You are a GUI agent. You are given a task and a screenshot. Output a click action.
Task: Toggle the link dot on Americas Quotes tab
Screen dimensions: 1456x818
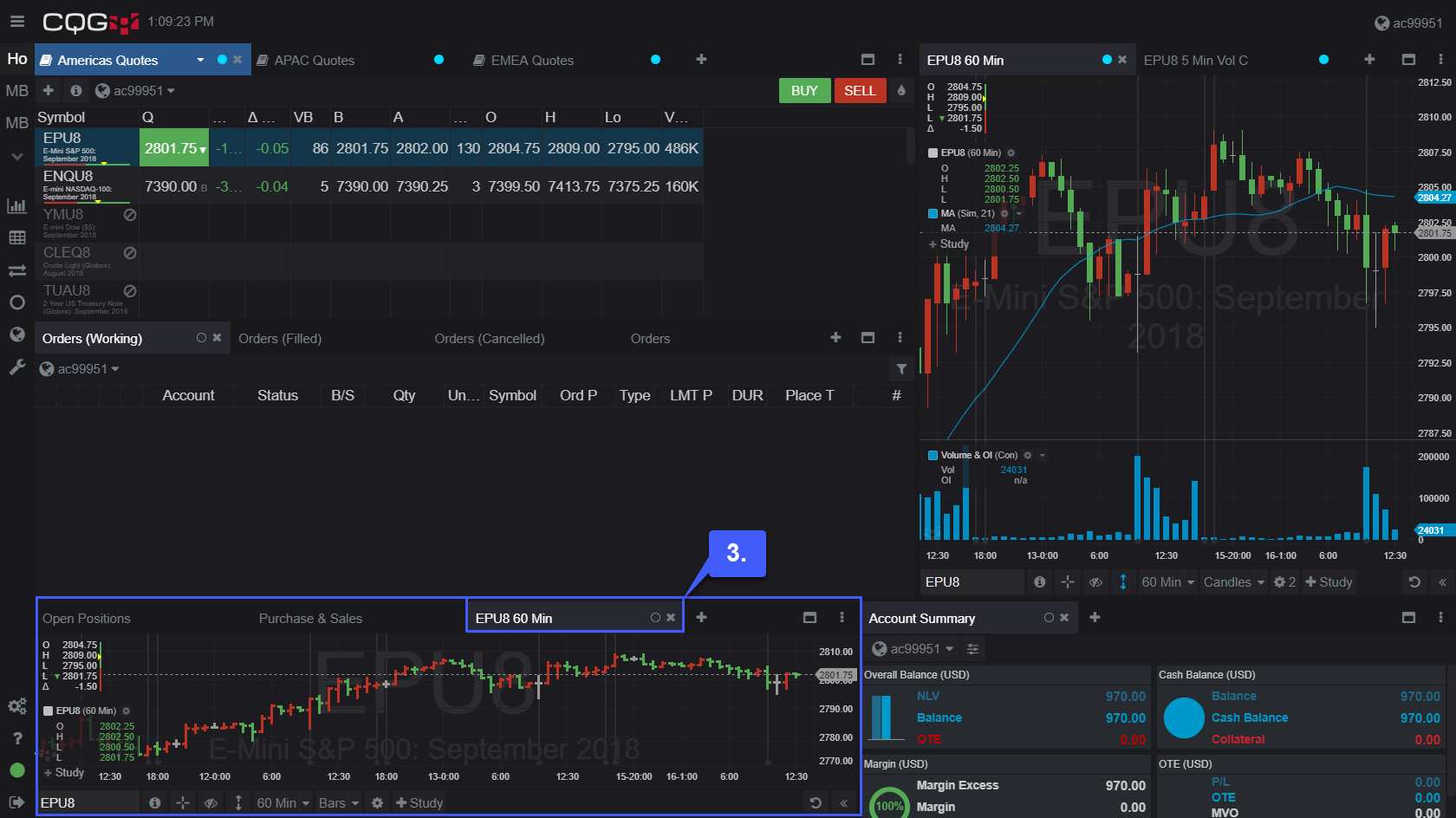click(222, 60)
